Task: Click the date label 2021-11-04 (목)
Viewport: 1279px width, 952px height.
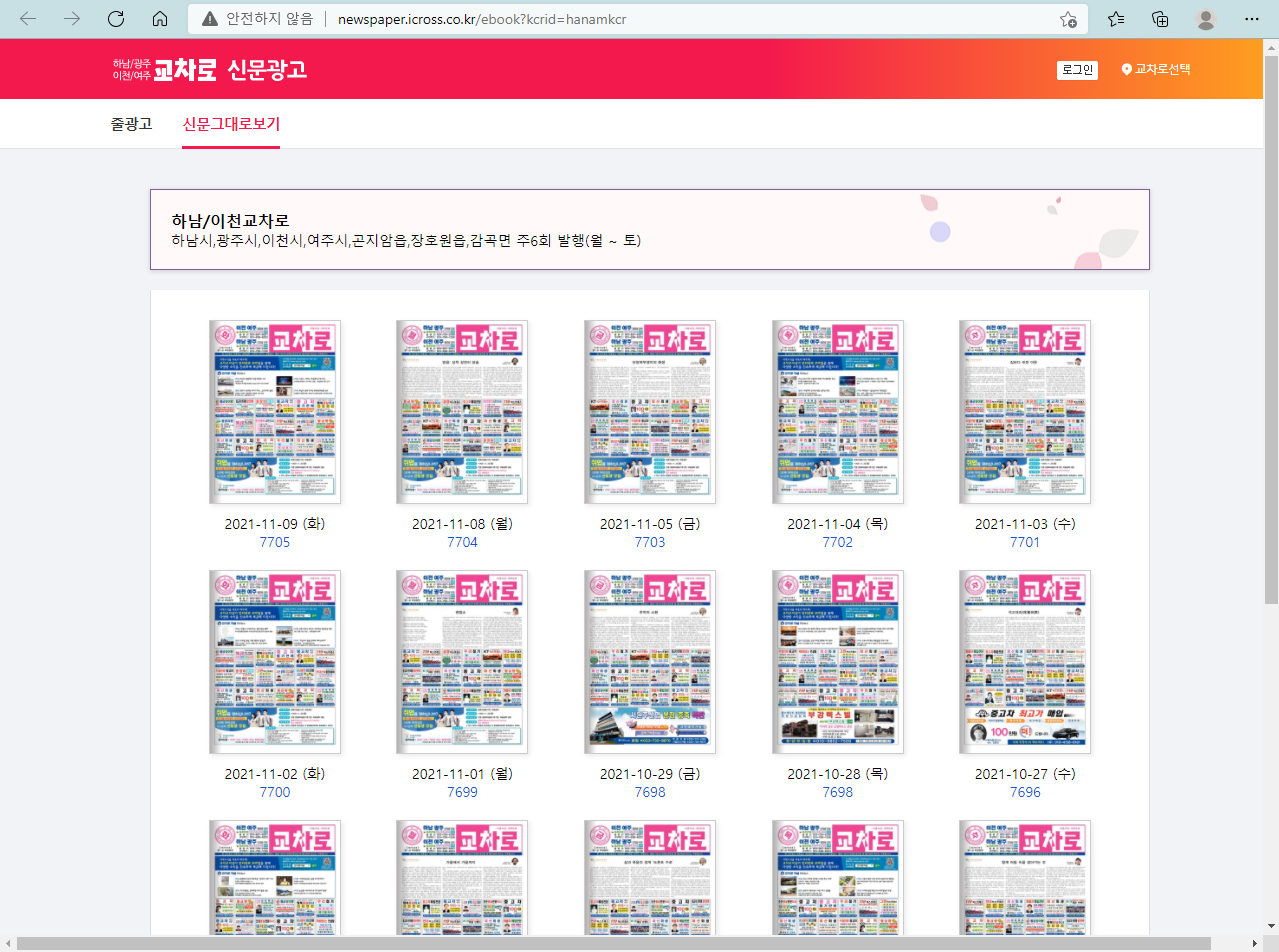Action: point(838,524)
